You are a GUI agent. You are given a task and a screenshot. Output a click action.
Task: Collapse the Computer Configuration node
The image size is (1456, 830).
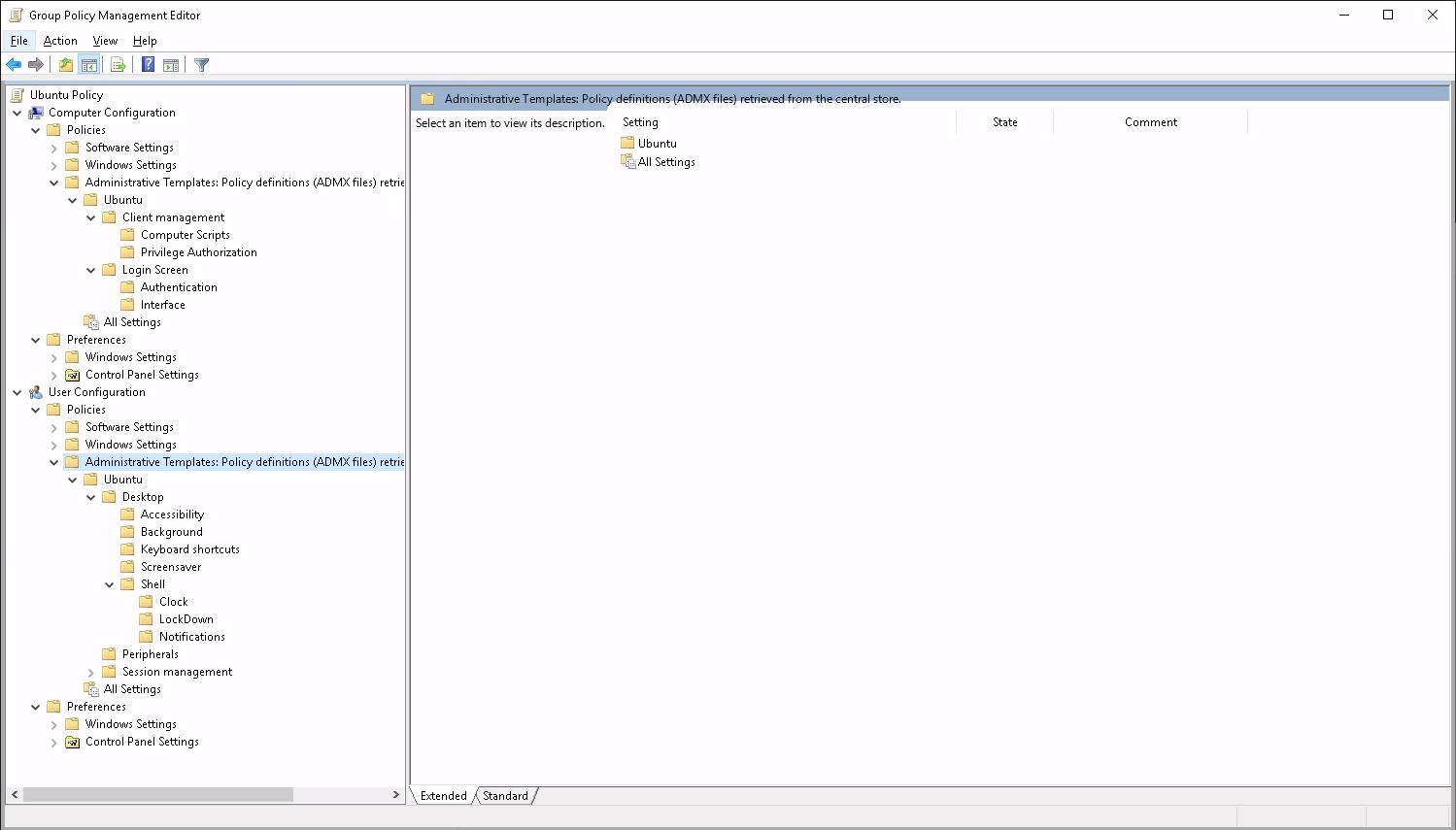17,113
